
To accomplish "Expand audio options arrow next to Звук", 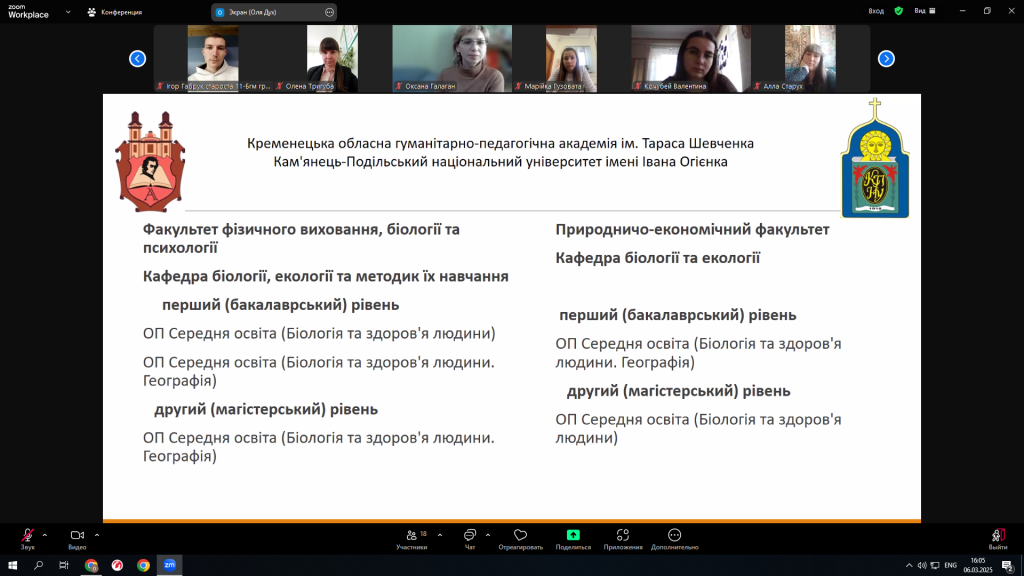I will [47, 534].
